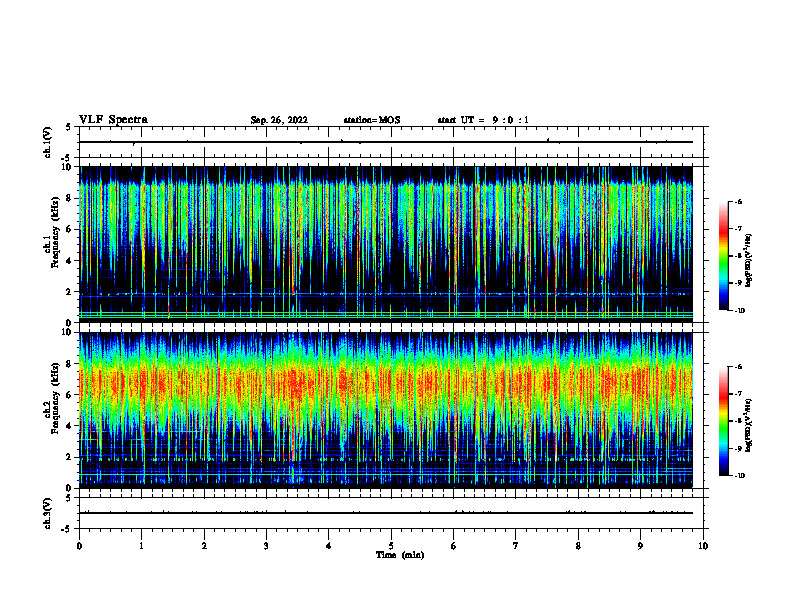Select the ch.2 spectrogram panel
792x612 pixels.
pos(386,410)
